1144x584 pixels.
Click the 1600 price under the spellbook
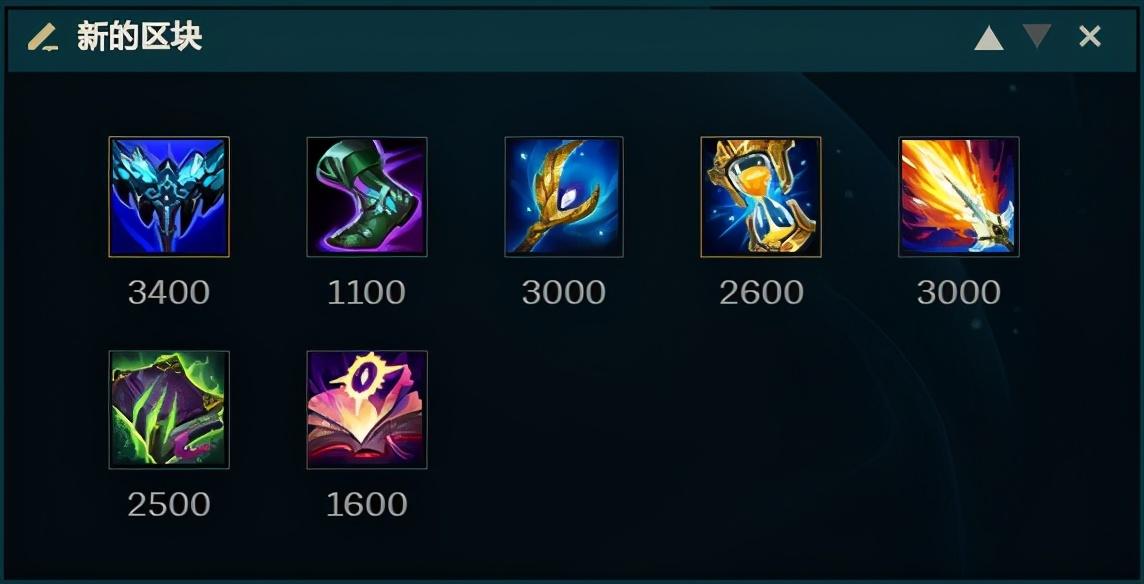[366, 504]
